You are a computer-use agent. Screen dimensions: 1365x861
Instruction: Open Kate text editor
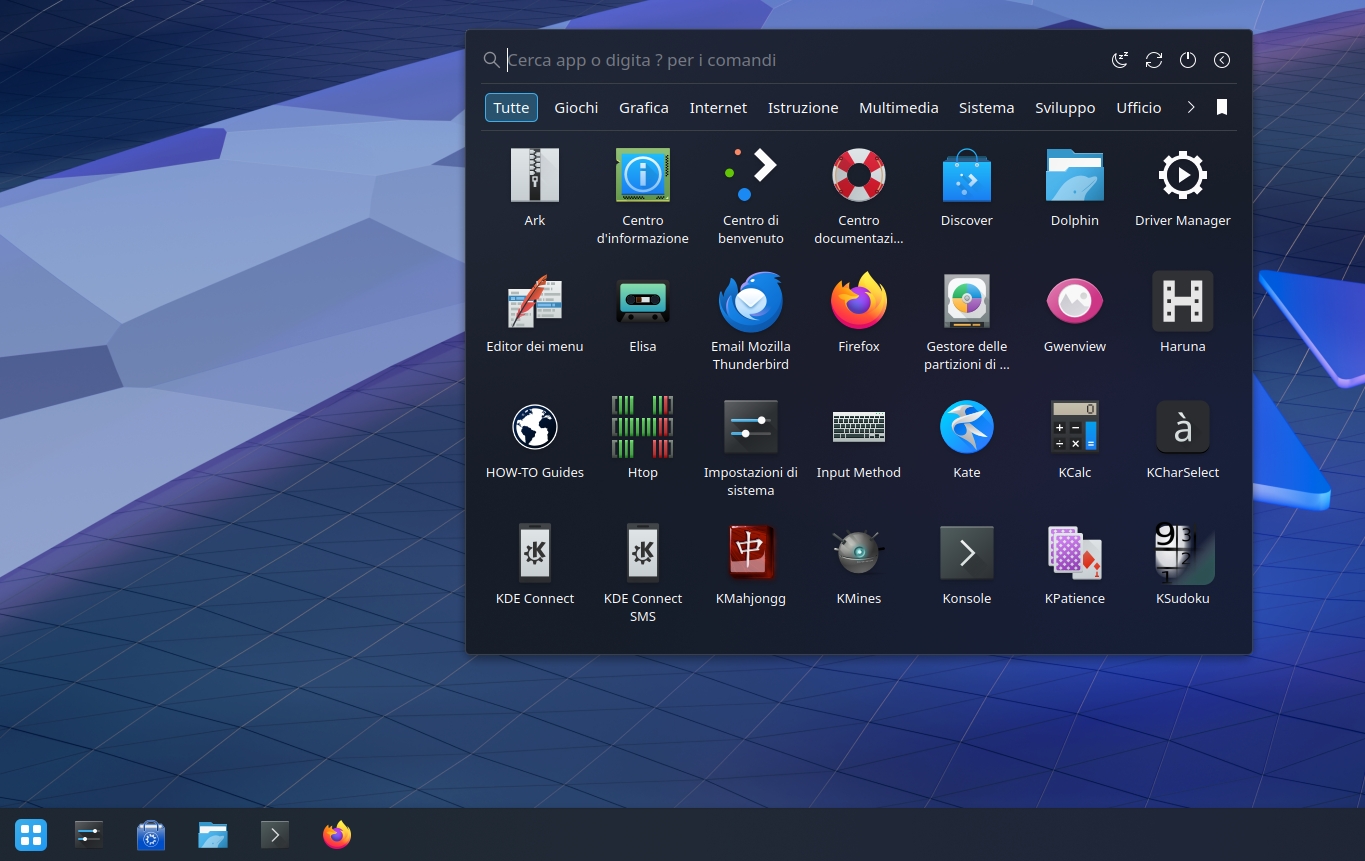pos(967,440)
